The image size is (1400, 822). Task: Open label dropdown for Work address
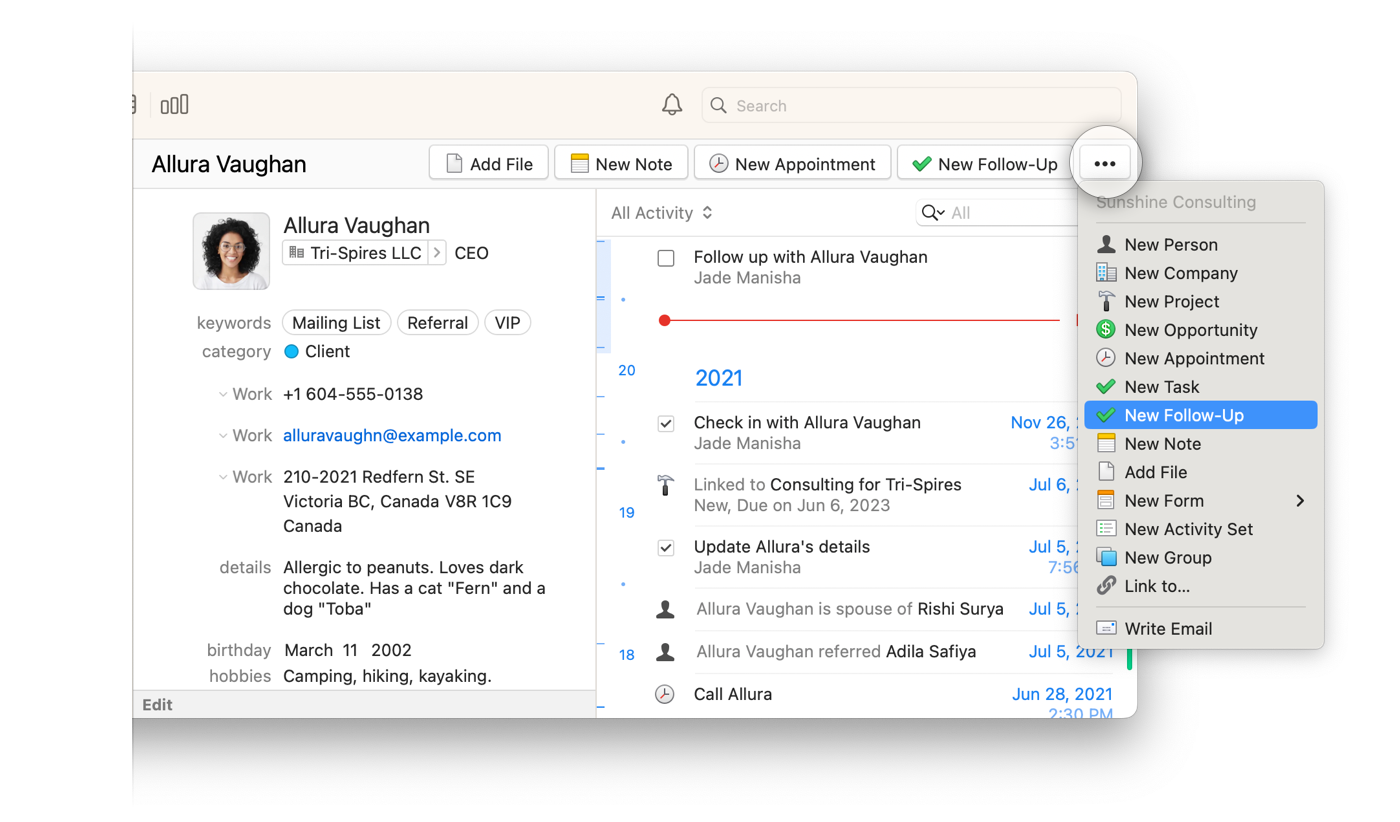tap(223, 478)
